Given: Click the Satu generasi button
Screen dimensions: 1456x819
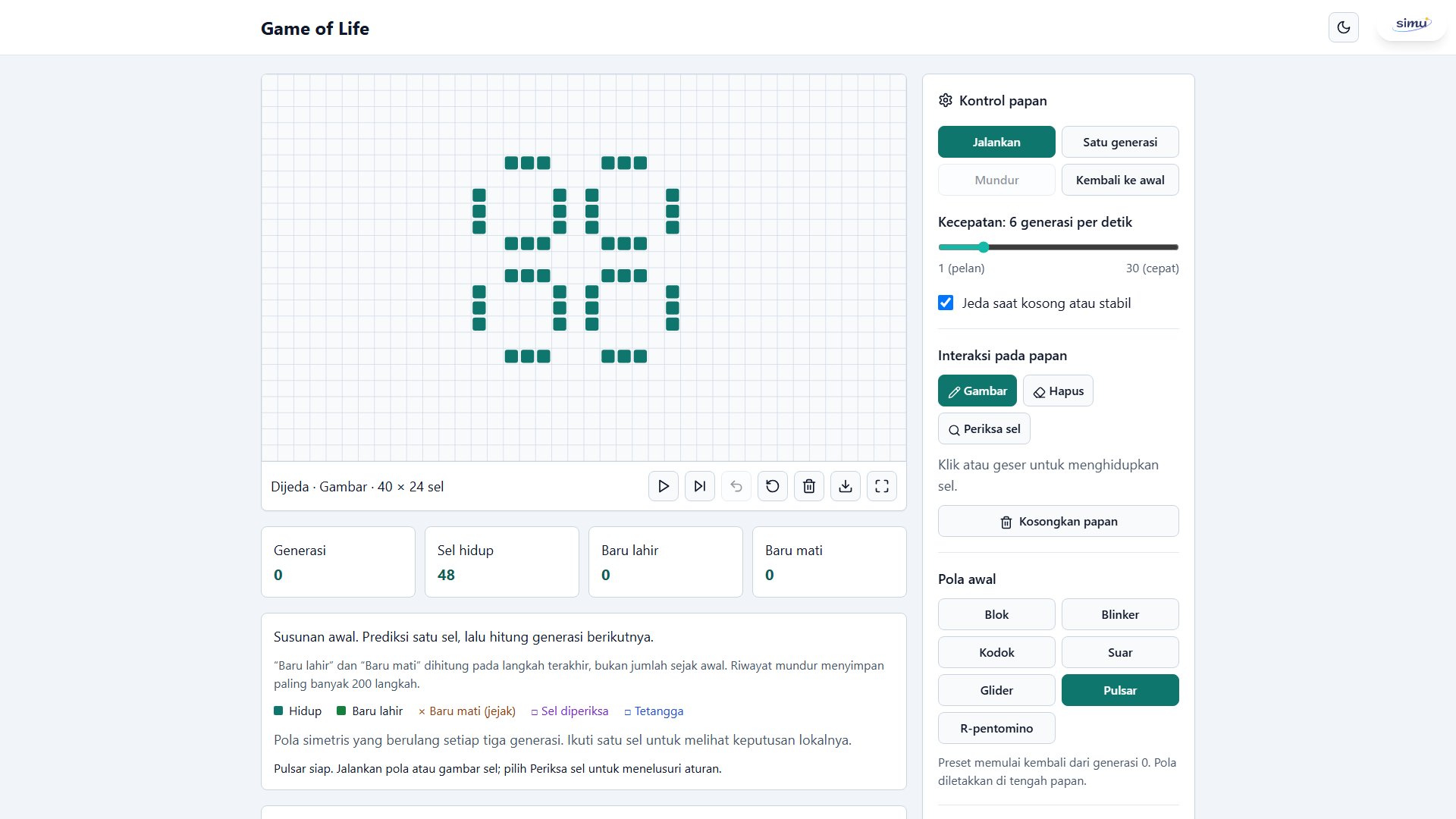Looking at the screenshot, I should (x=1120, y=142).
